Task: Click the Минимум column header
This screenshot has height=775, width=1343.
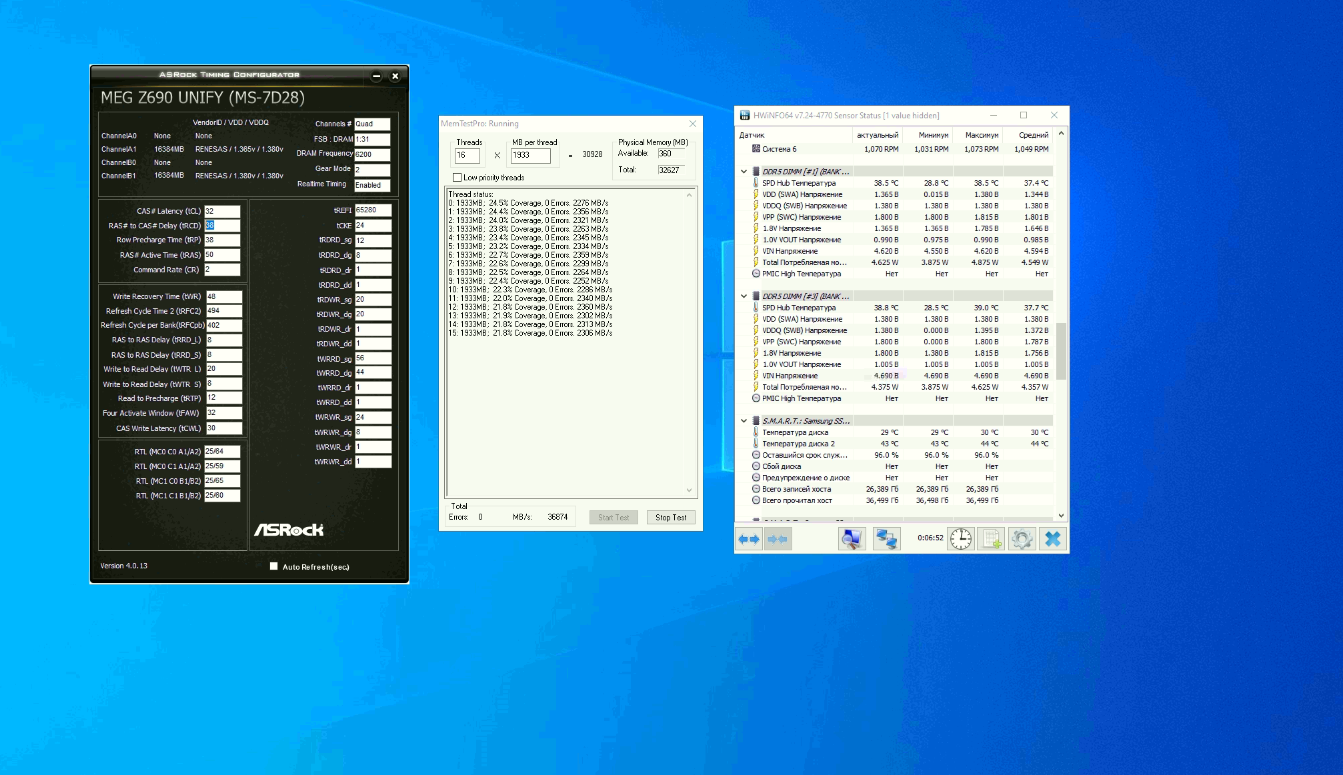Action: click(x=927, y=134)
